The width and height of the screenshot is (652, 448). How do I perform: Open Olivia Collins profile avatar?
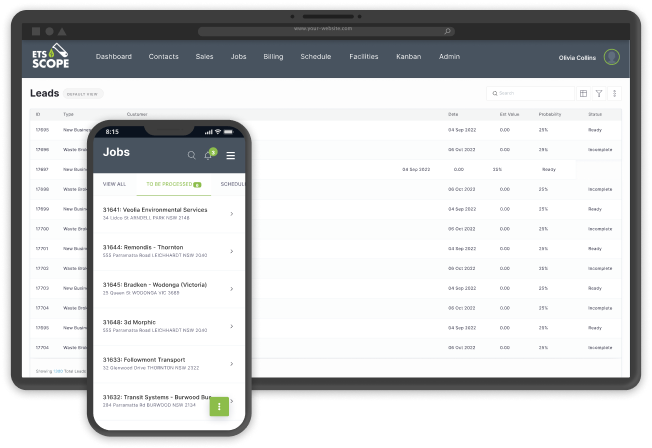click(x=612, y=57)
